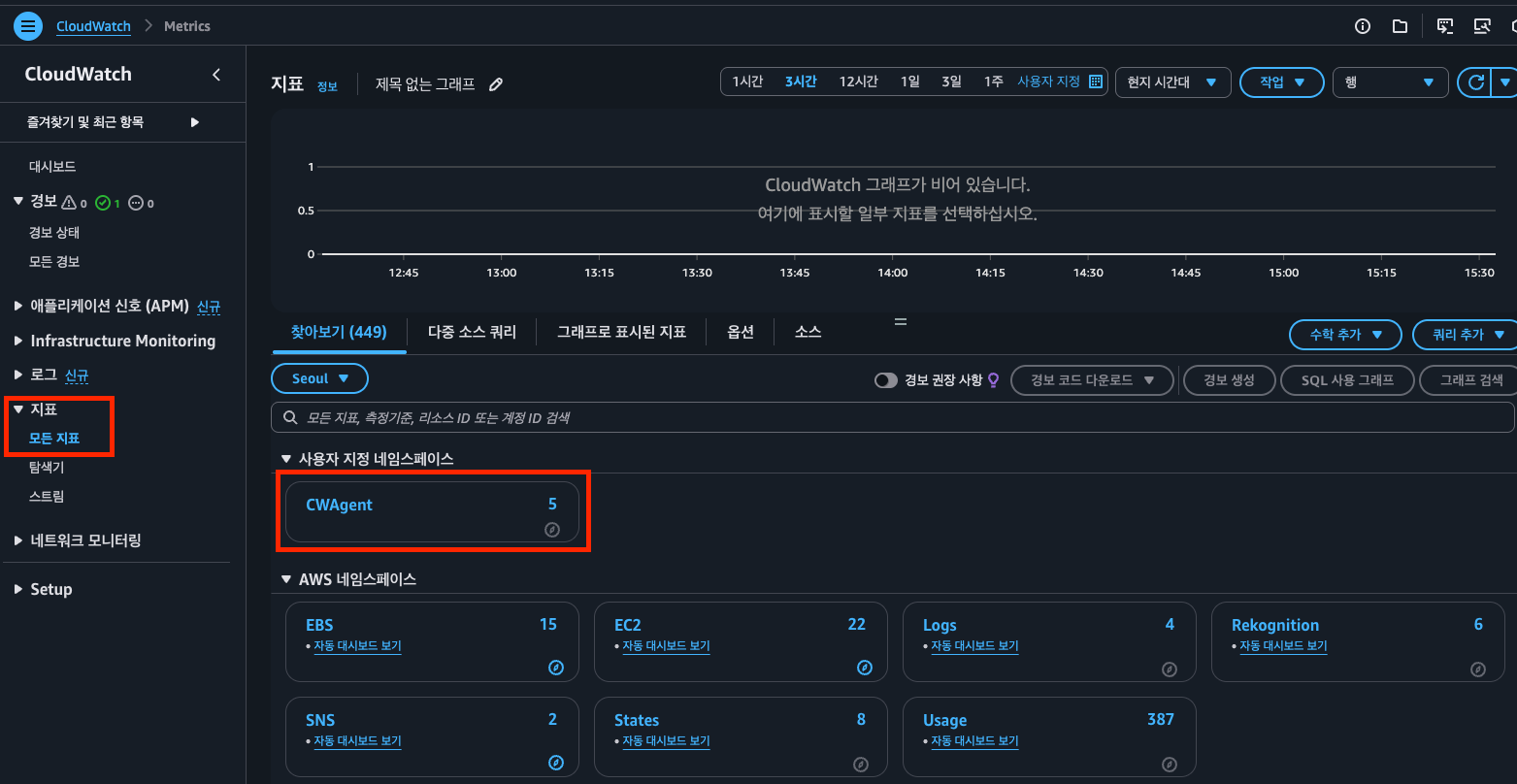Expand the 네트워크 모니터링 section

tap(18, 540)
